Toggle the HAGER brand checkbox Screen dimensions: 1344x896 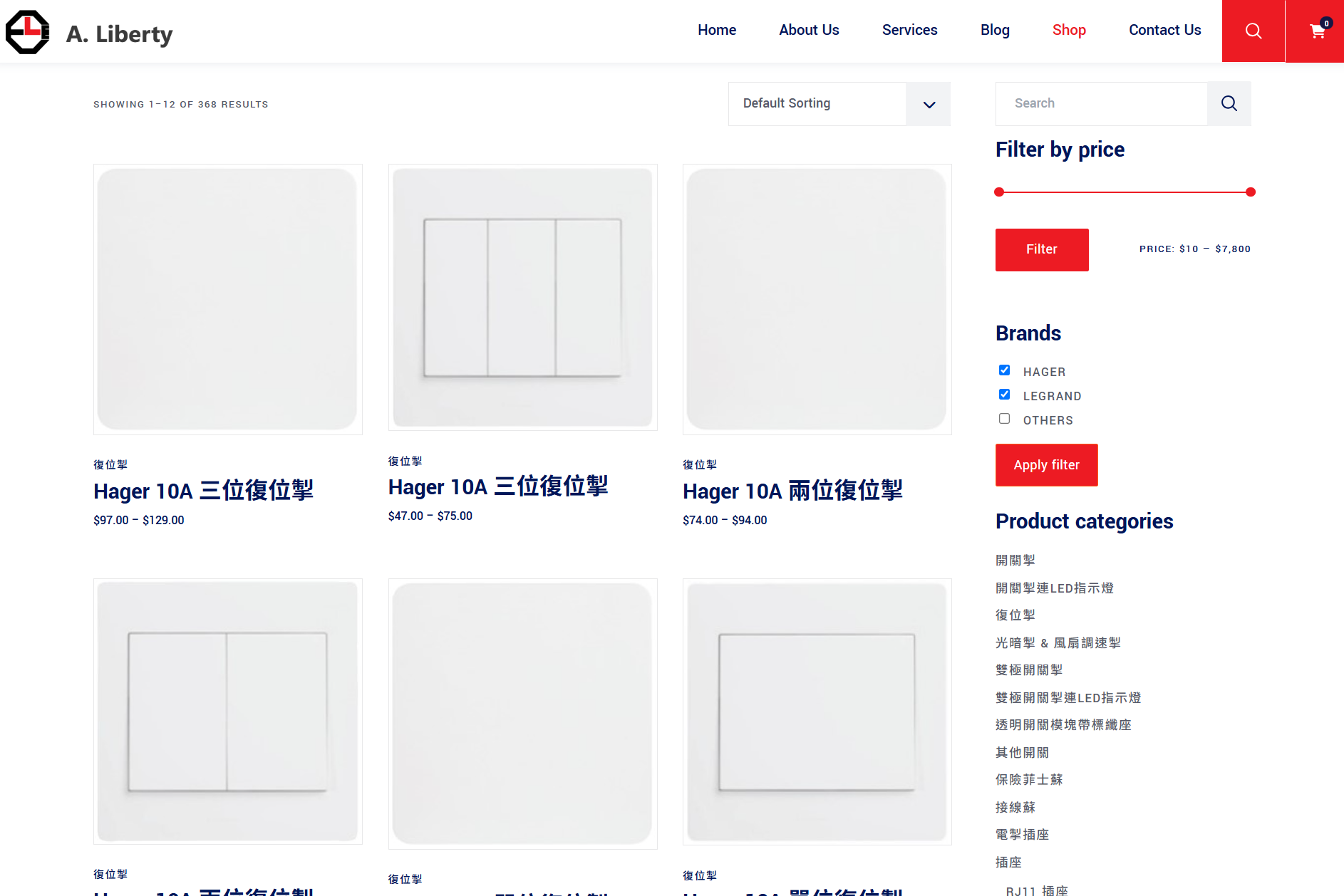[1004, 370]
